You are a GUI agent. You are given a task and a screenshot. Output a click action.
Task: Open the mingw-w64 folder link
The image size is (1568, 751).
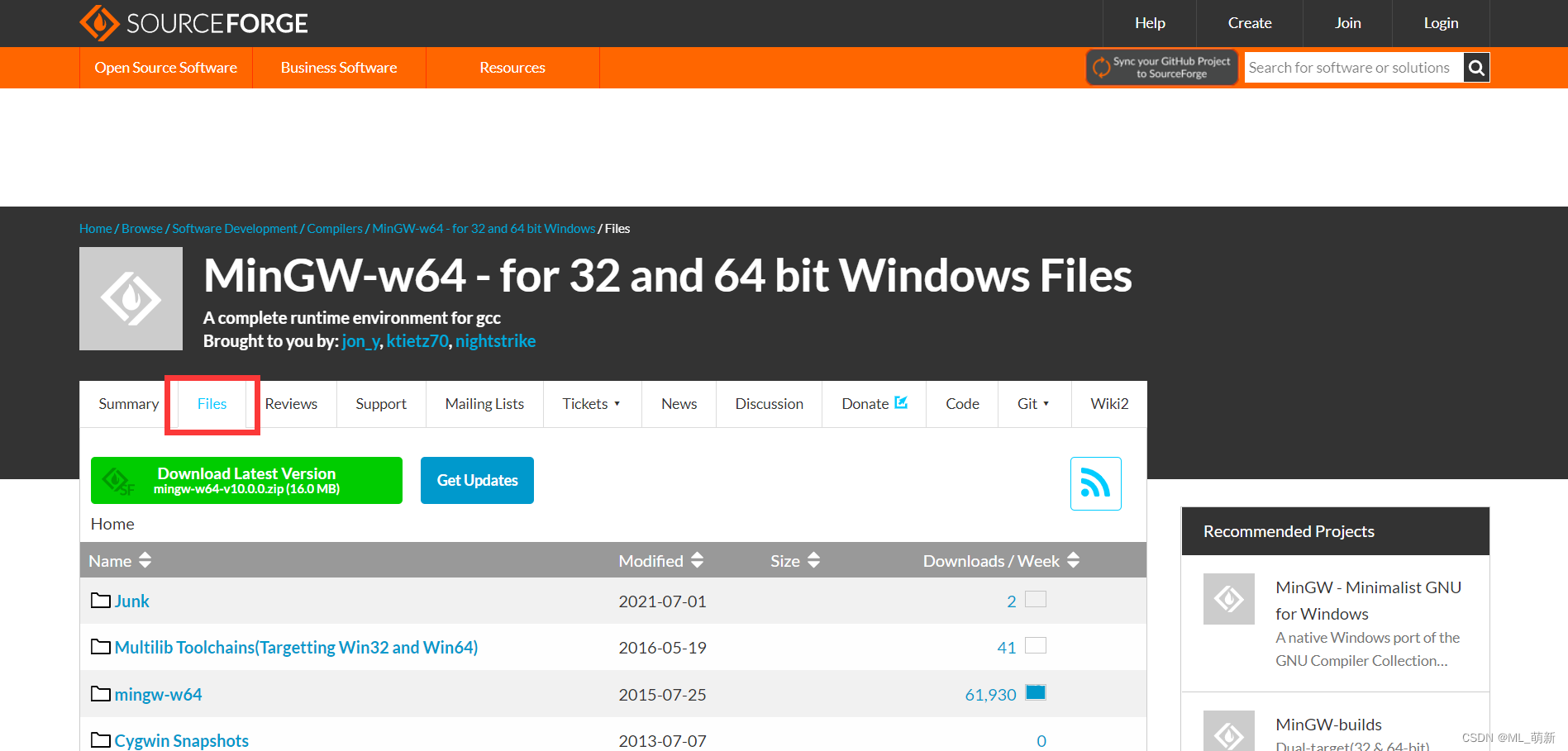click(x=158, y=694)
